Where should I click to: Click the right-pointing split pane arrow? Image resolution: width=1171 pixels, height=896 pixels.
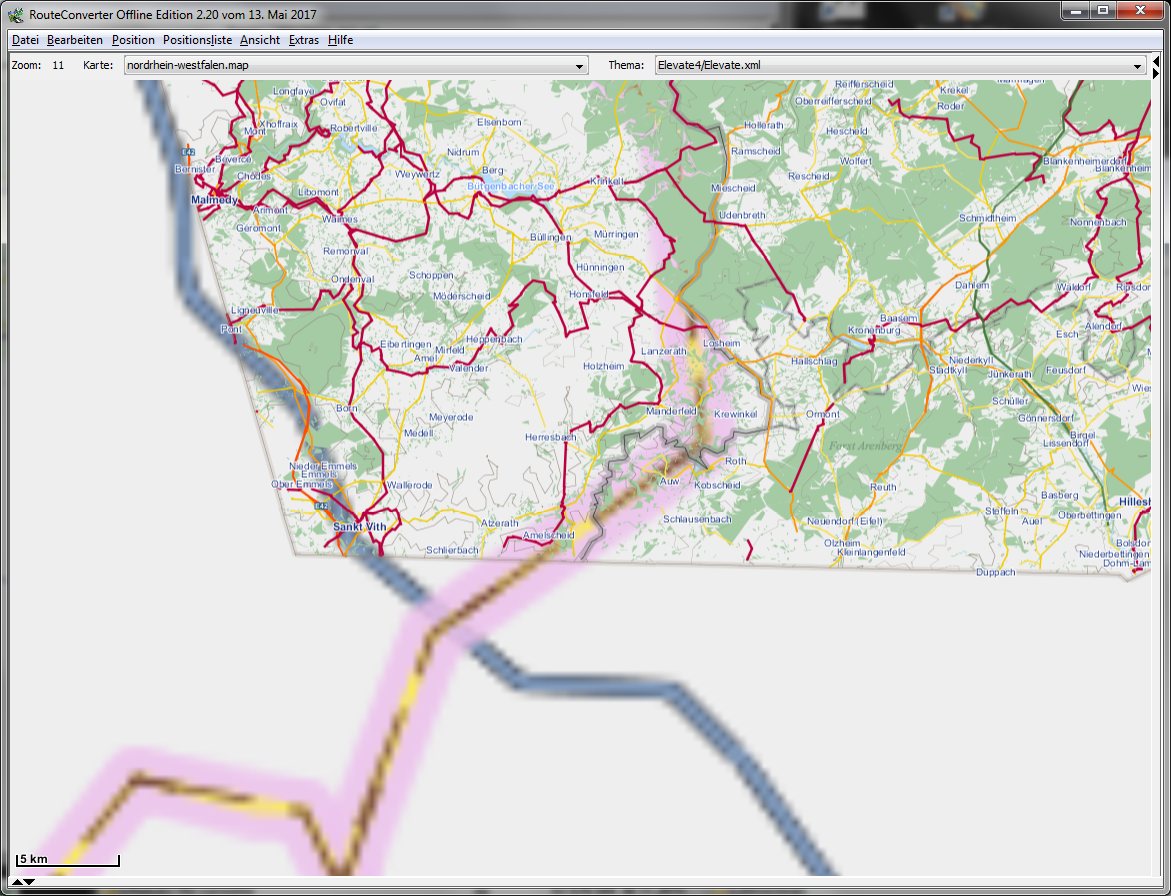pos(1156,73)
